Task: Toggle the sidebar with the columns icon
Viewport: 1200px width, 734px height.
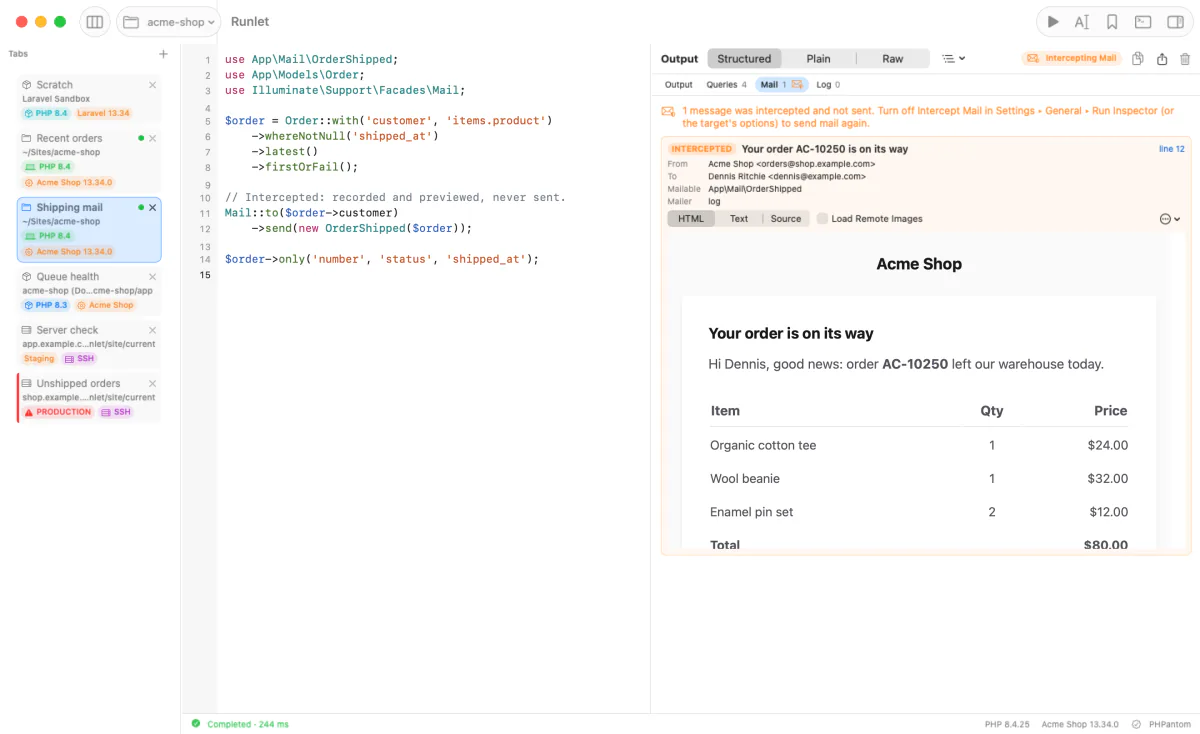Action: coord(95,22)
